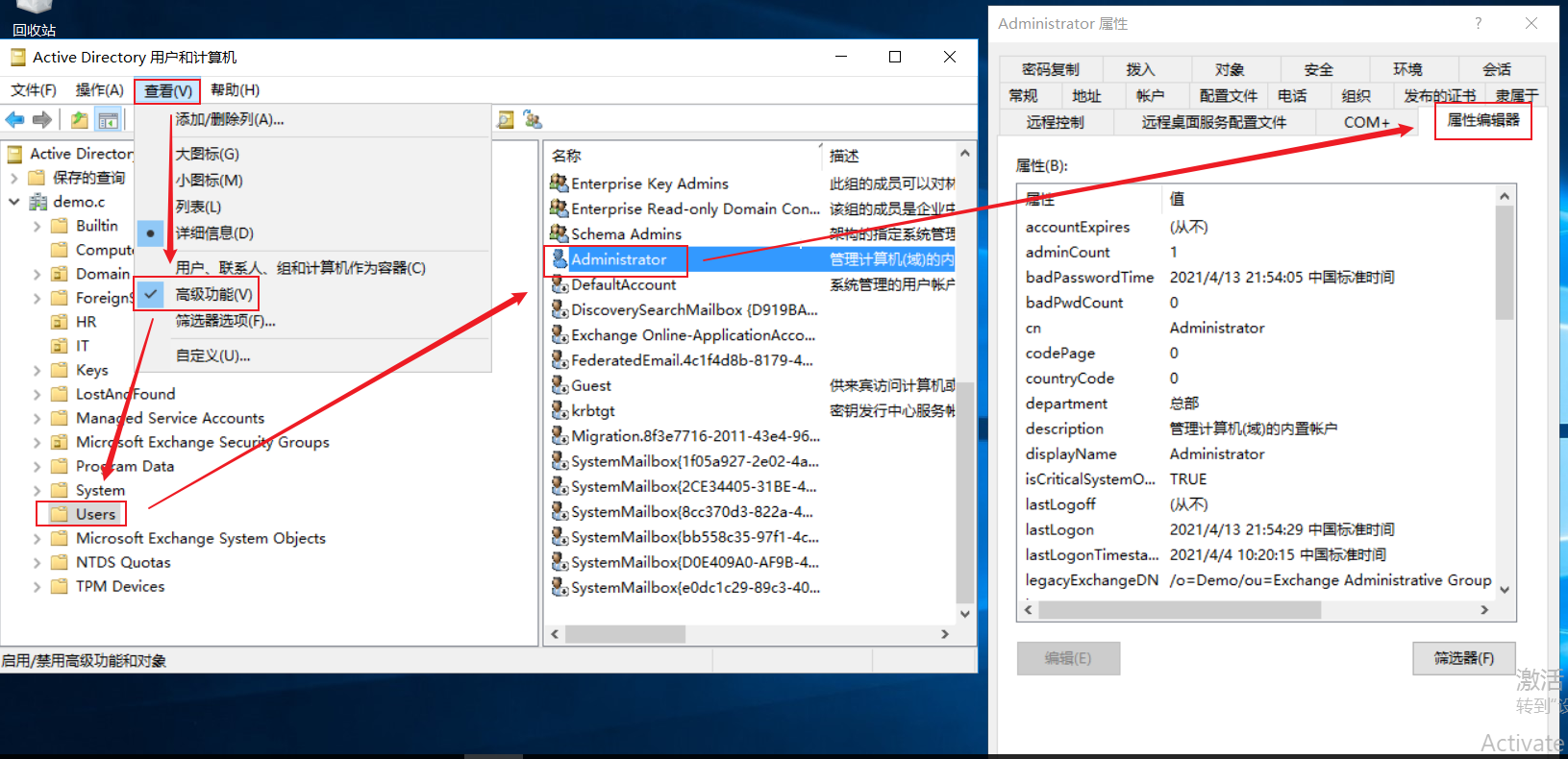Choose 大图标(G) view option

pyautogui.click(x=207, y=154)
